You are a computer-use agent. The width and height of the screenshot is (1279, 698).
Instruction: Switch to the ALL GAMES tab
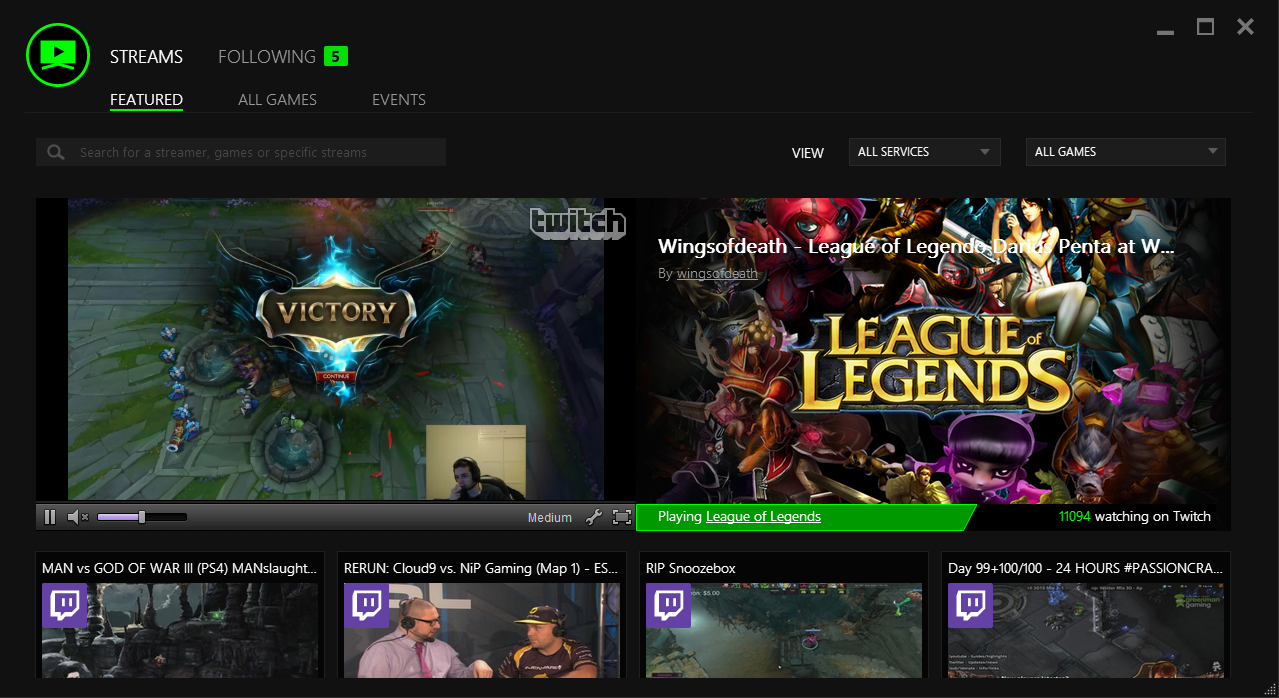(x=277, y=99)
